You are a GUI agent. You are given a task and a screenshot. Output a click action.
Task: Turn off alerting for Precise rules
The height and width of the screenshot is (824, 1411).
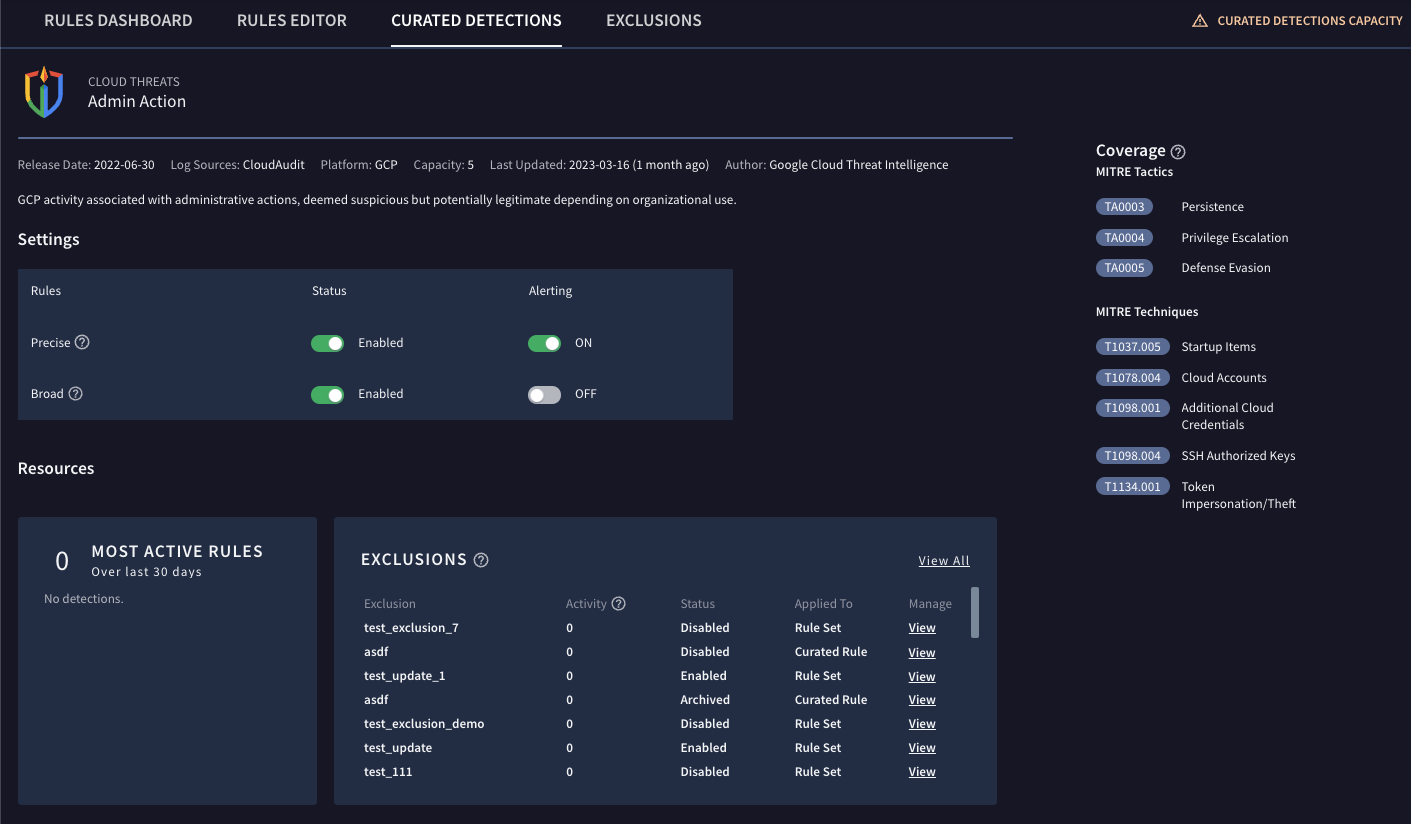(544, 342)
